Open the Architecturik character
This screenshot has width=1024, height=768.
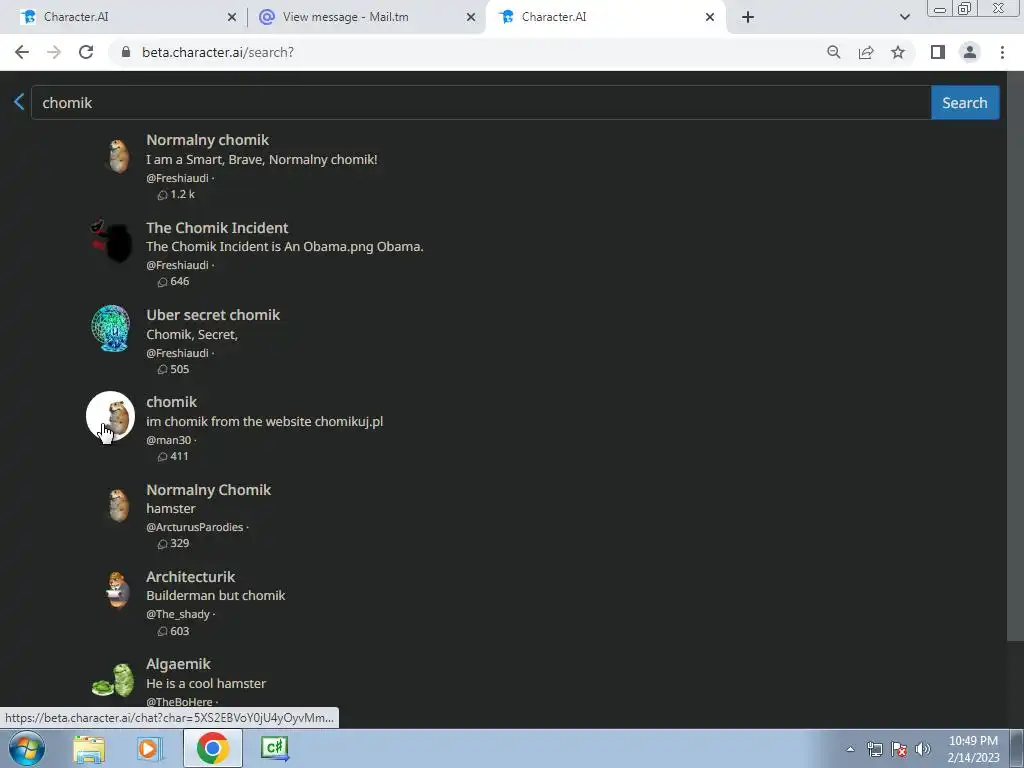tap(191, 577)
